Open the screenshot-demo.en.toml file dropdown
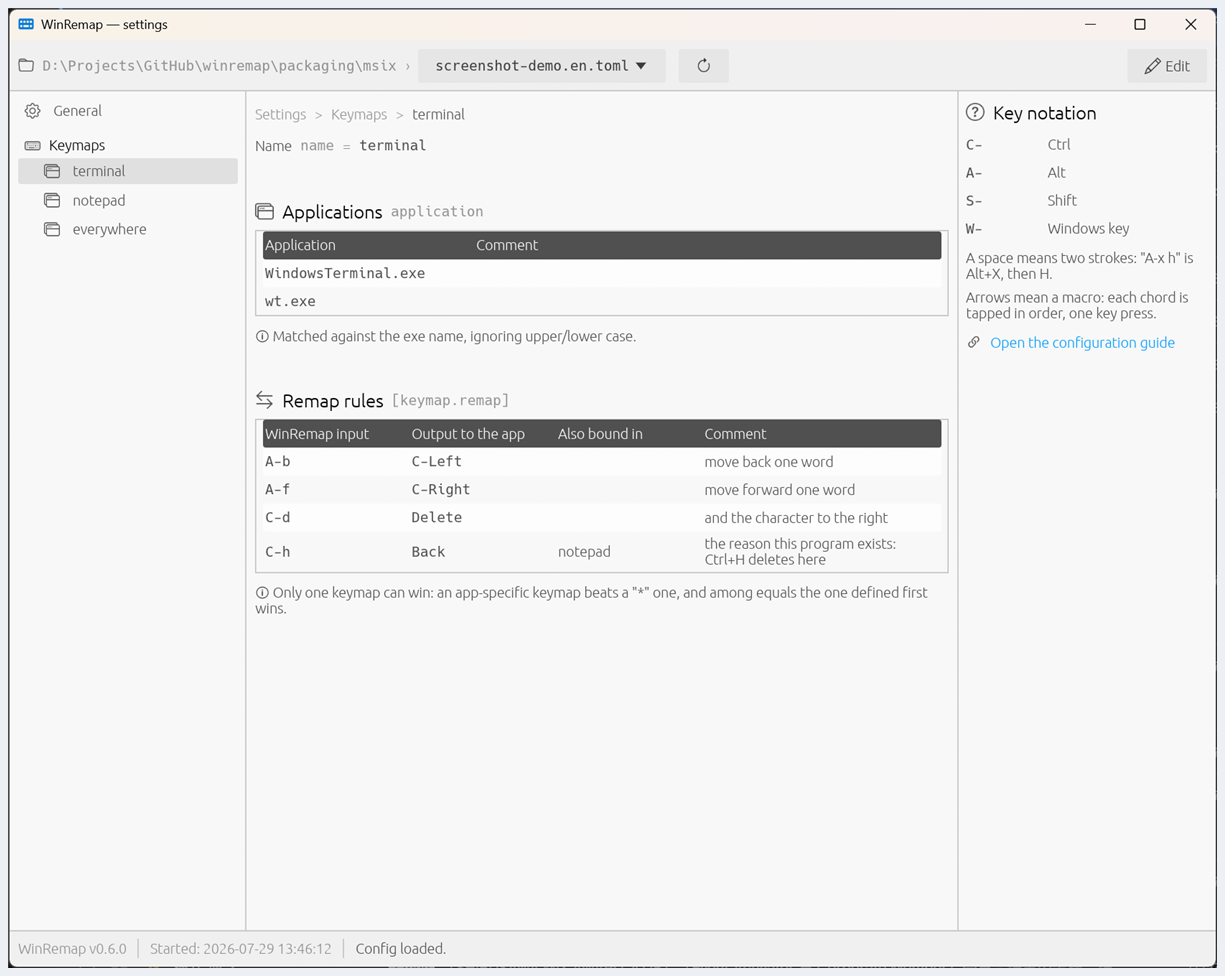 542,66
